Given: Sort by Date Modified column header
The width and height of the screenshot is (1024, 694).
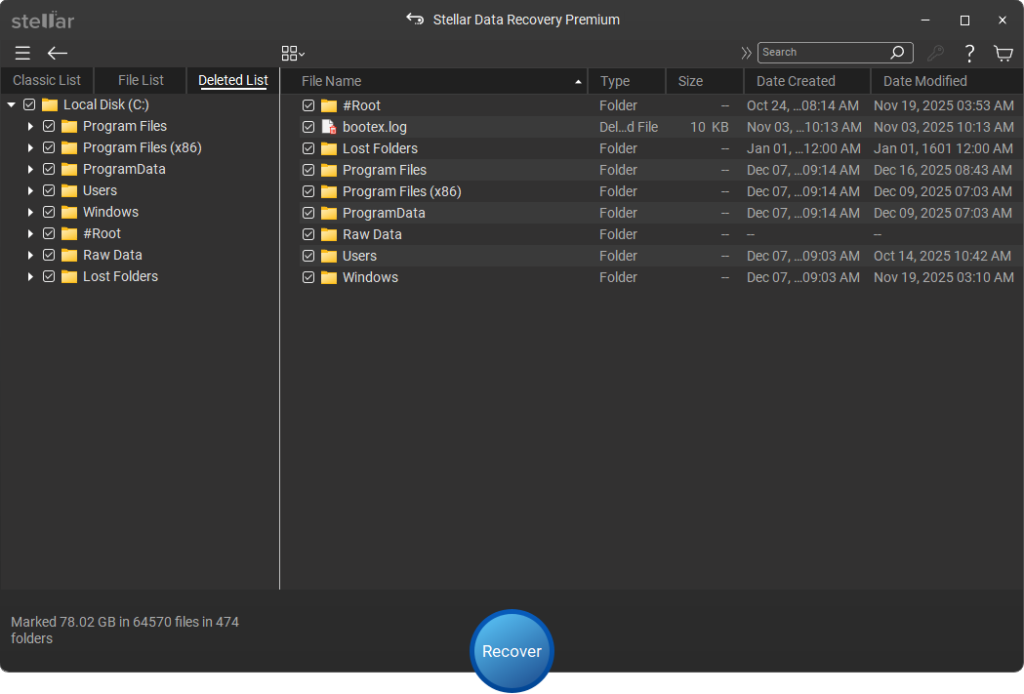Looking at the screenshot, I should [947, 81].
